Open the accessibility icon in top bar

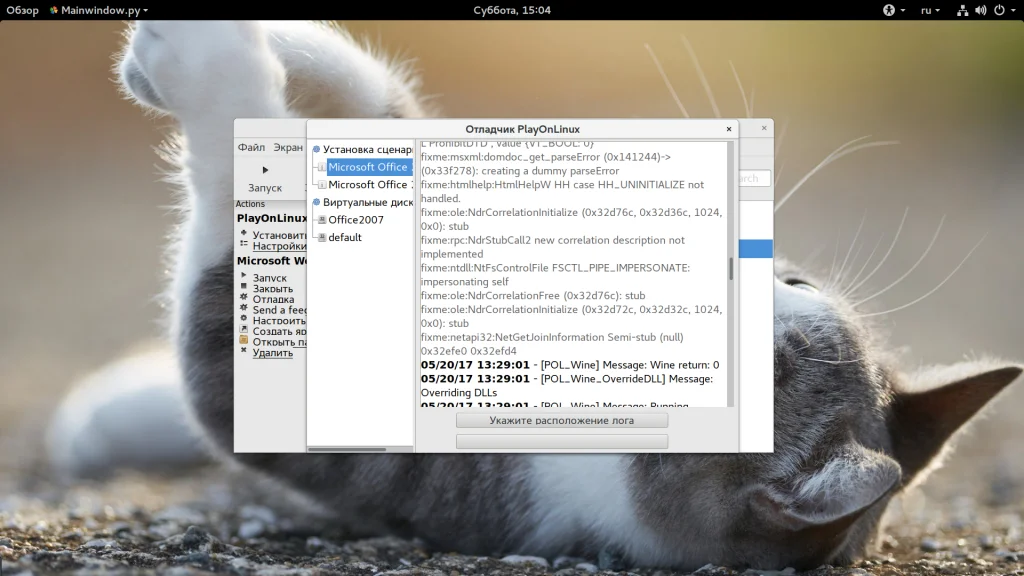[888, 10]
